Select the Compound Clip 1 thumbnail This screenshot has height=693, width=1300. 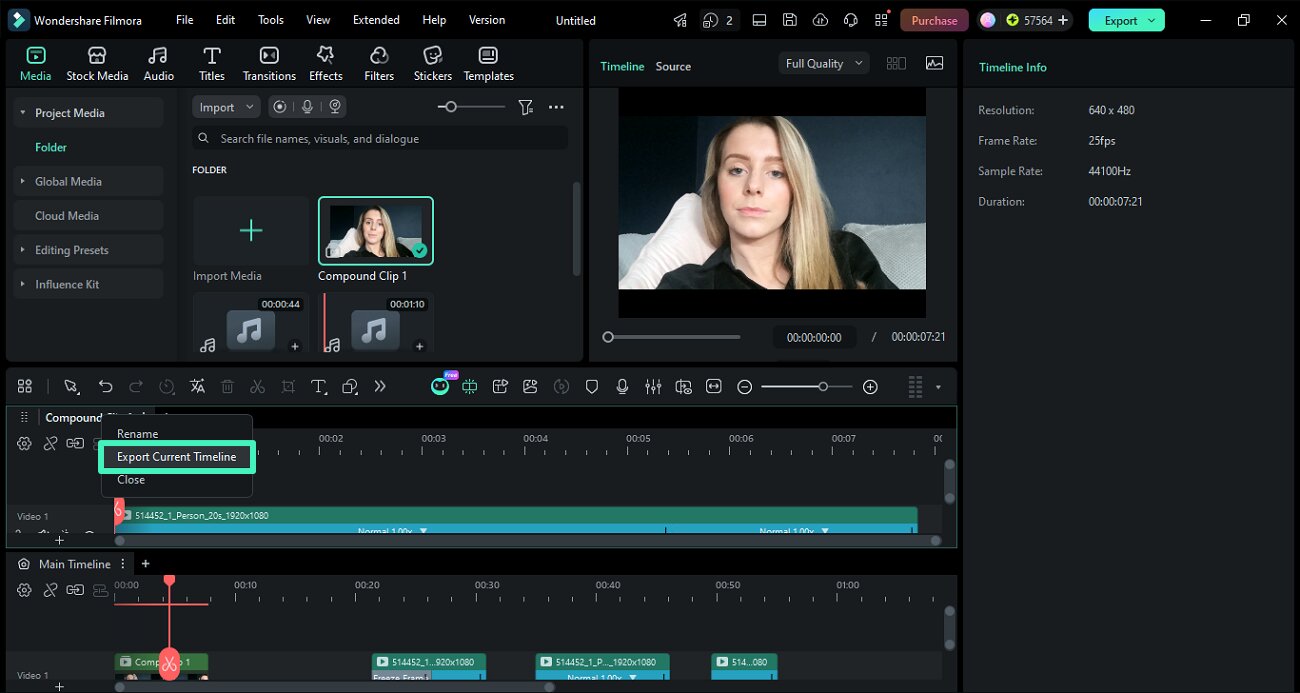(x=376, y=231)
